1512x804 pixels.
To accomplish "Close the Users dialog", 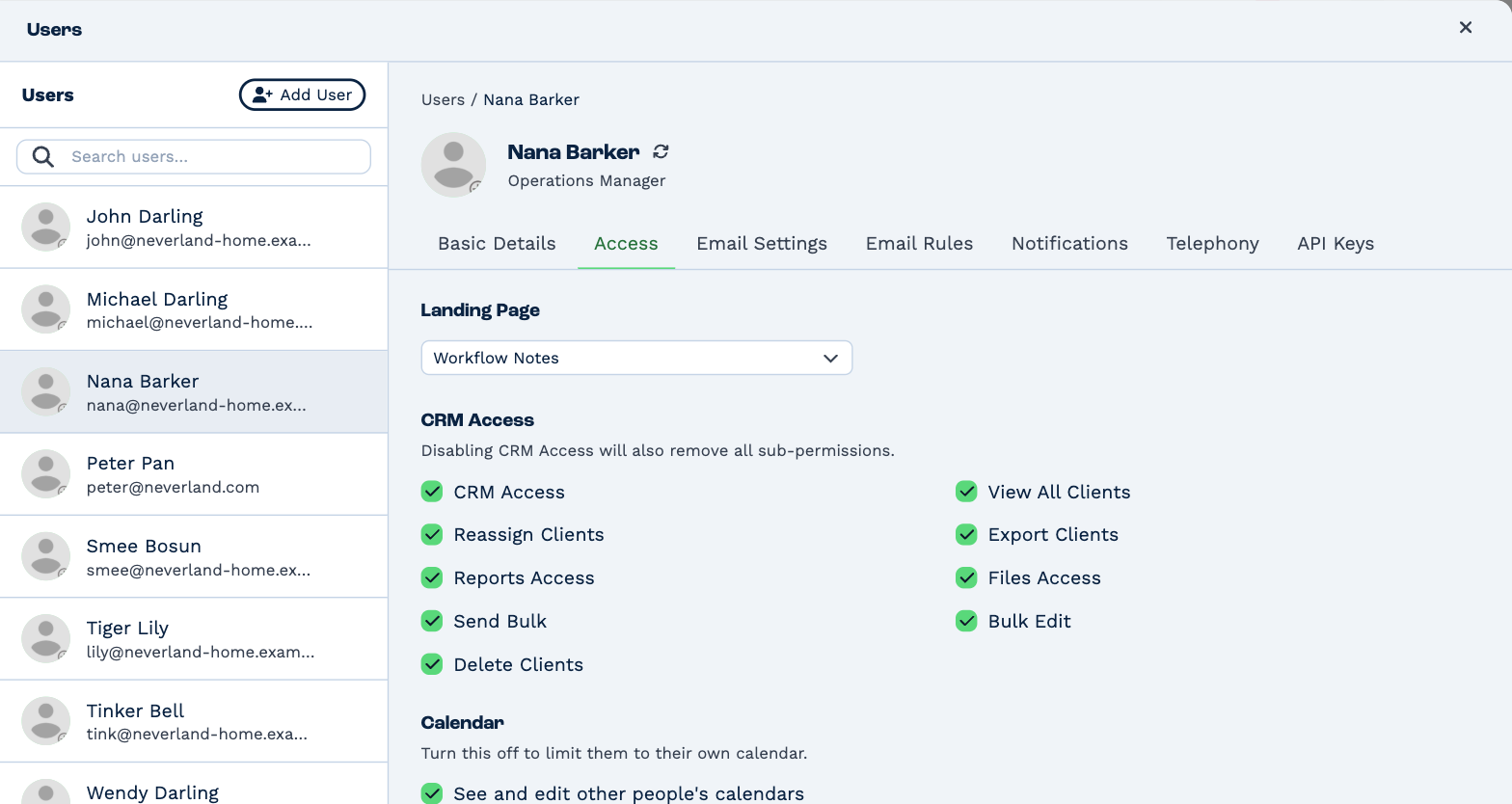I will 1466,28.
